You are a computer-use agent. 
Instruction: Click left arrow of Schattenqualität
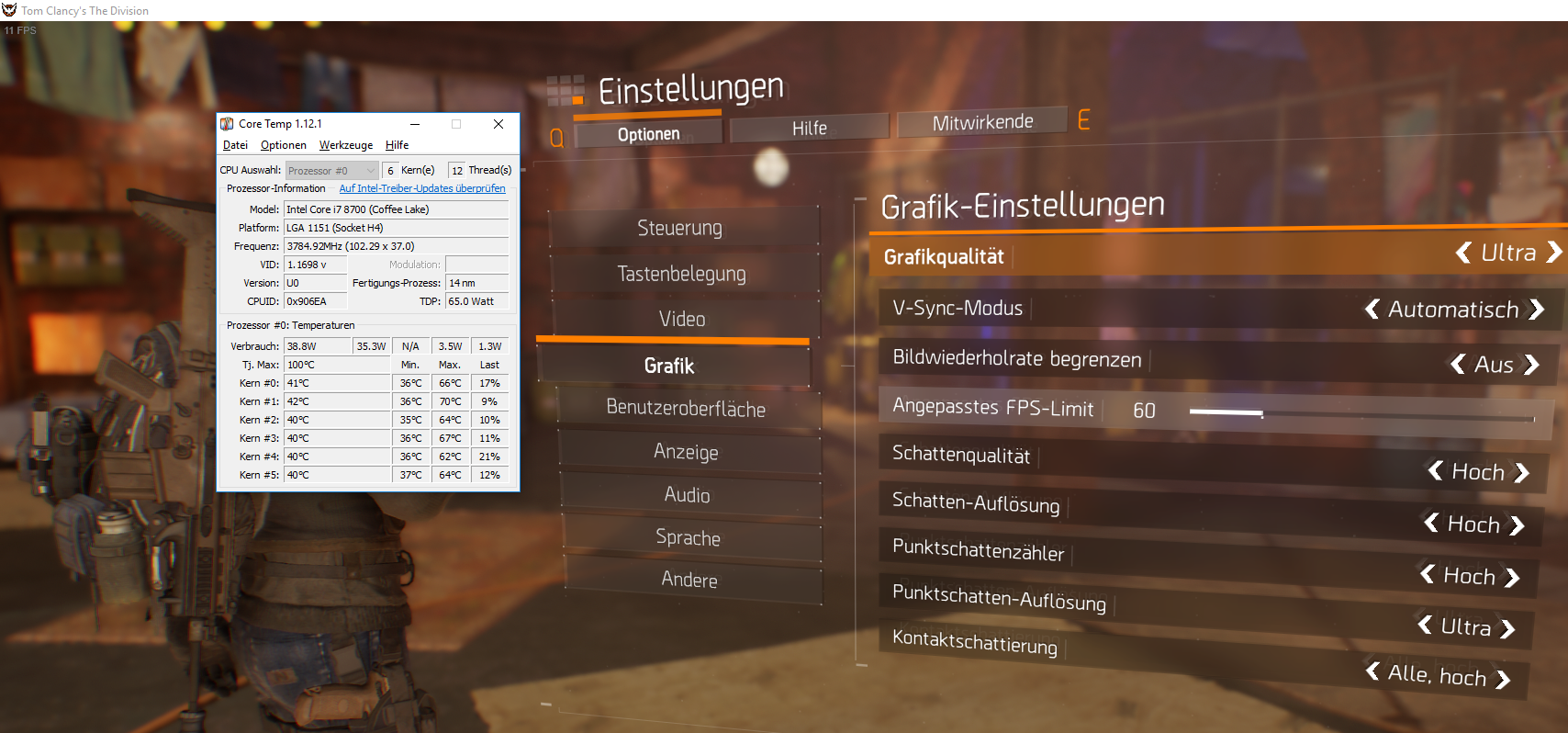pyautogui.click(x=1435, y=470)
